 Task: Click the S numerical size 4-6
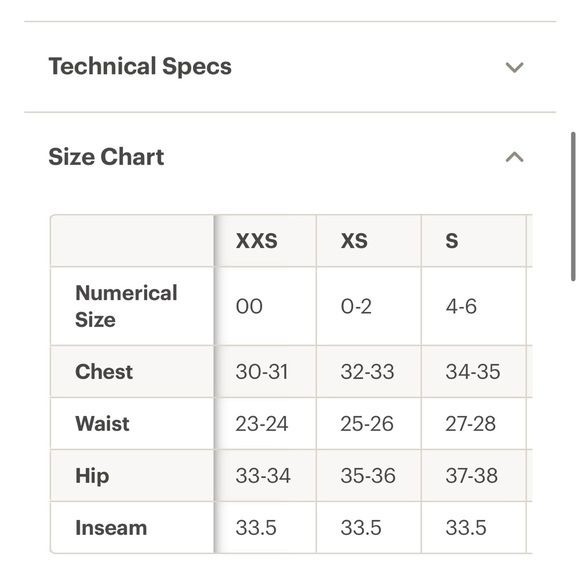(x=461, y=307)
